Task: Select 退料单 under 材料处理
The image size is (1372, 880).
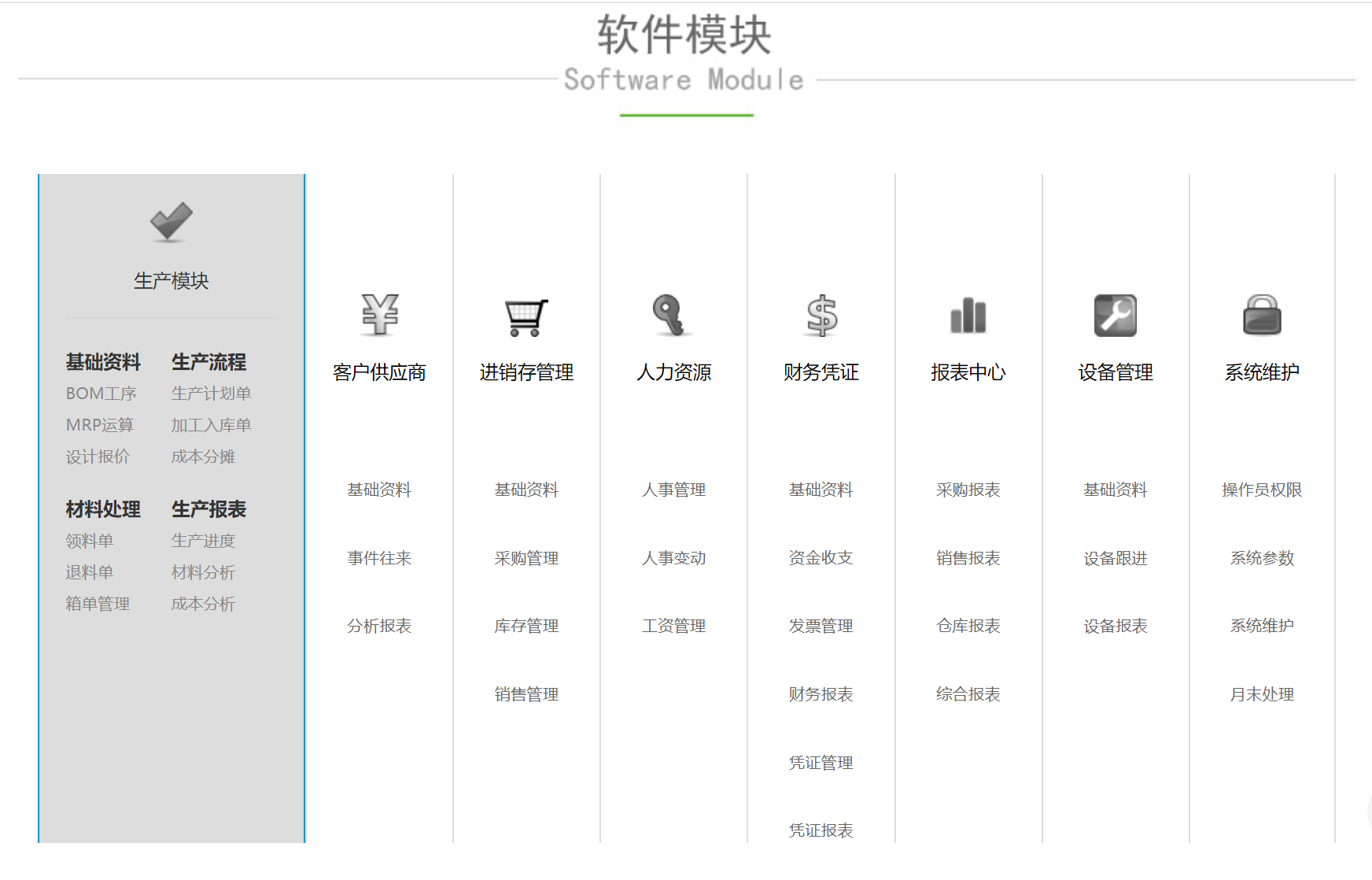Action: pyautogui.click(x=90, y=572)
